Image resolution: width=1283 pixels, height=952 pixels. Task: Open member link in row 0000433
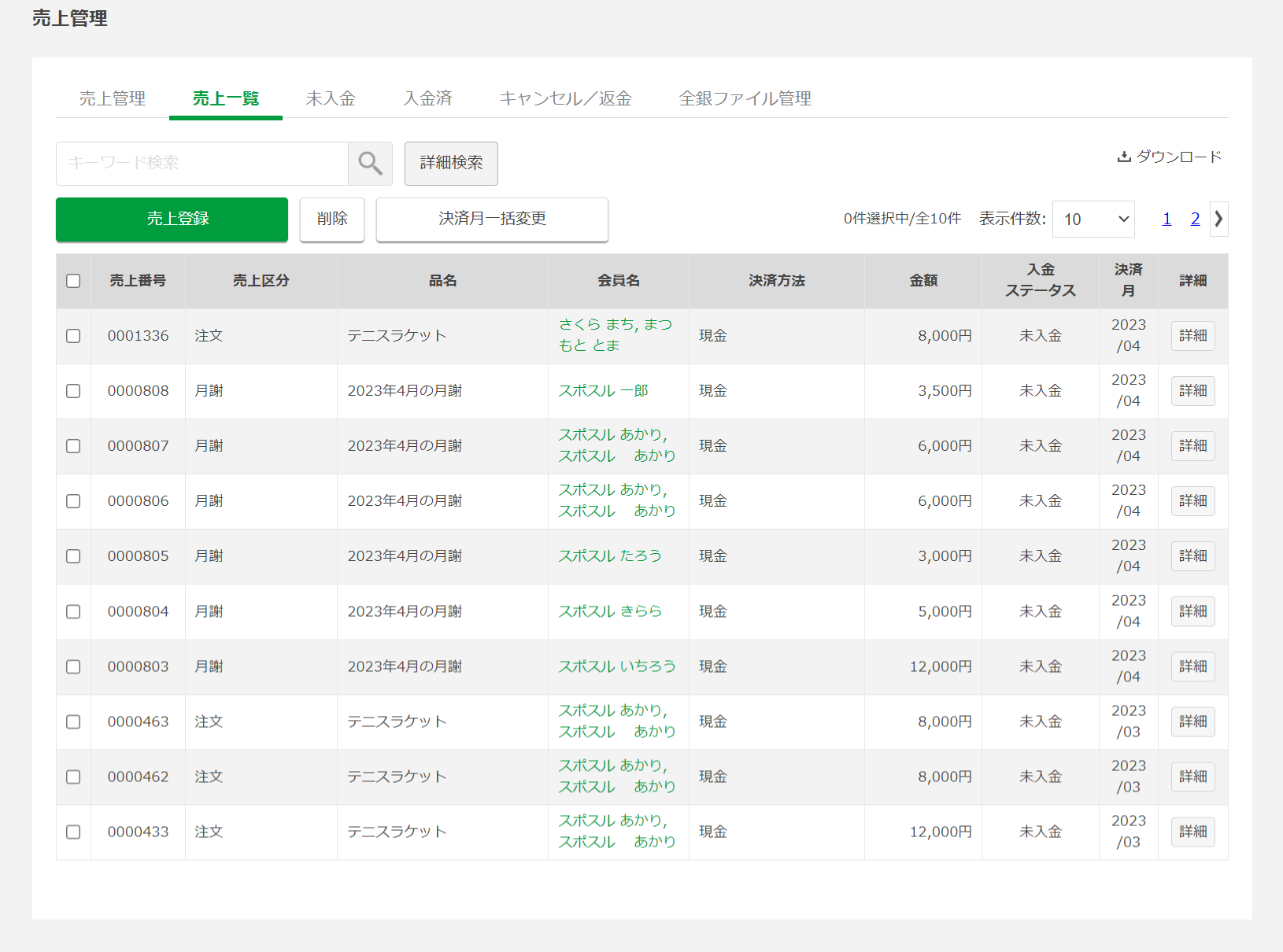tap(617, 831)
